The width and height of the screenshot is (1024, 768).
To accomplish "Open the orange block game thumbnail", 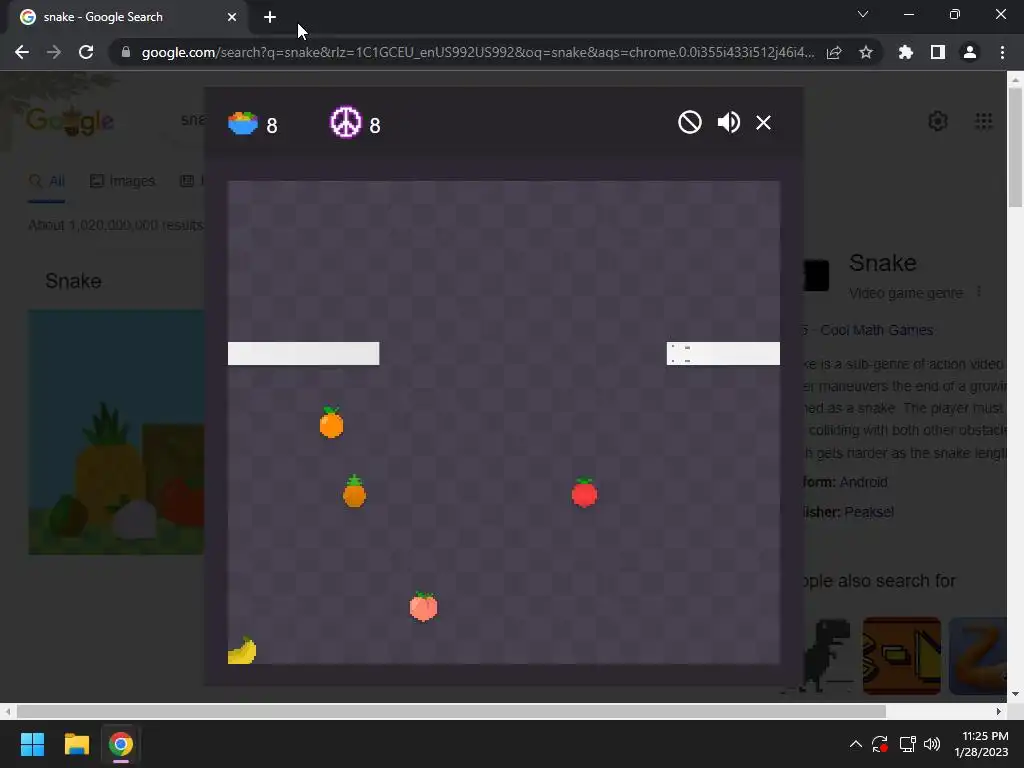I will click(x=902, y=656).
